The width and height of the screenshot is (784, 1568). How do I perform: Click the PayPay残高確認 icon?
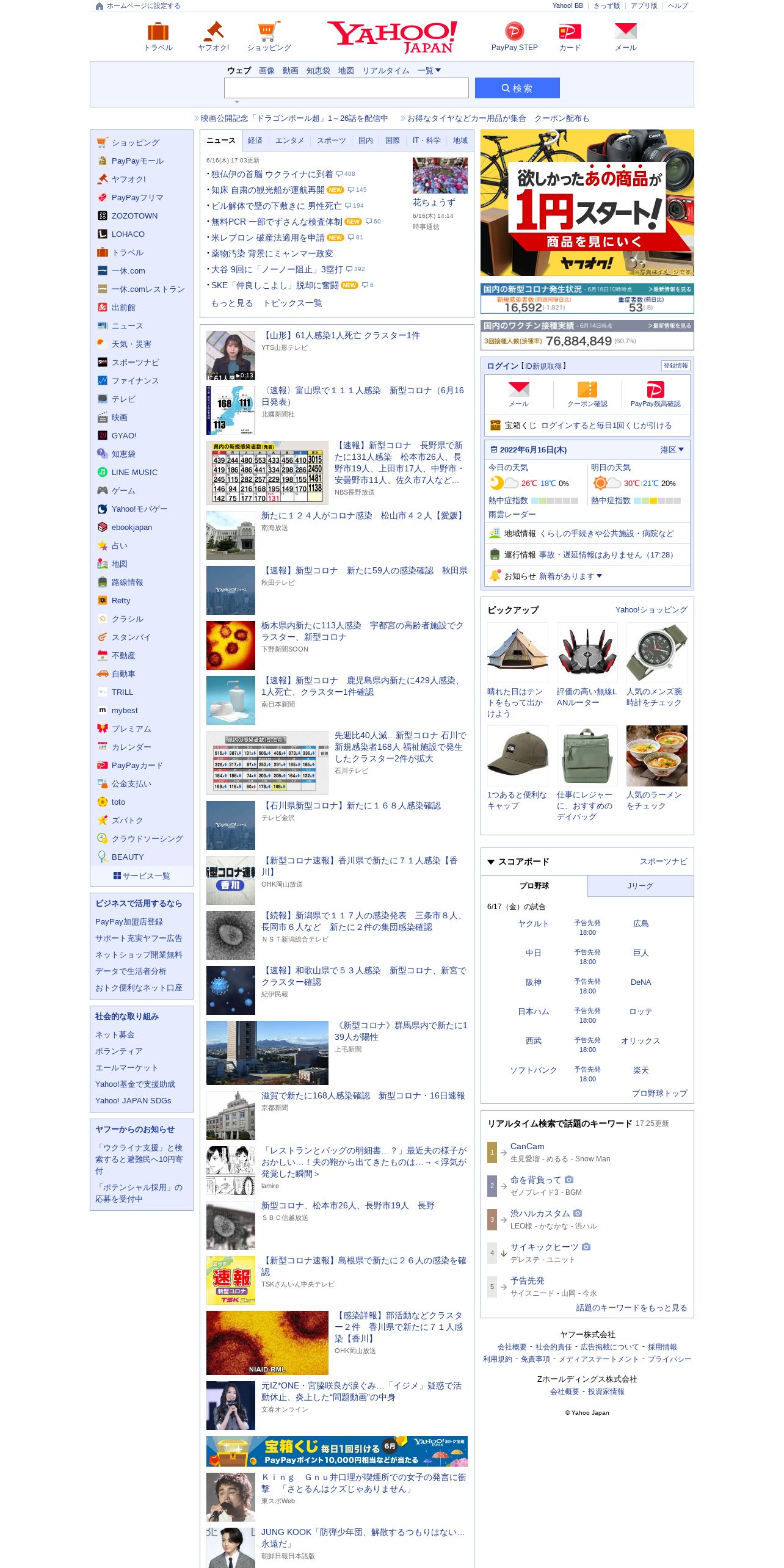click(x=655, y=390)
